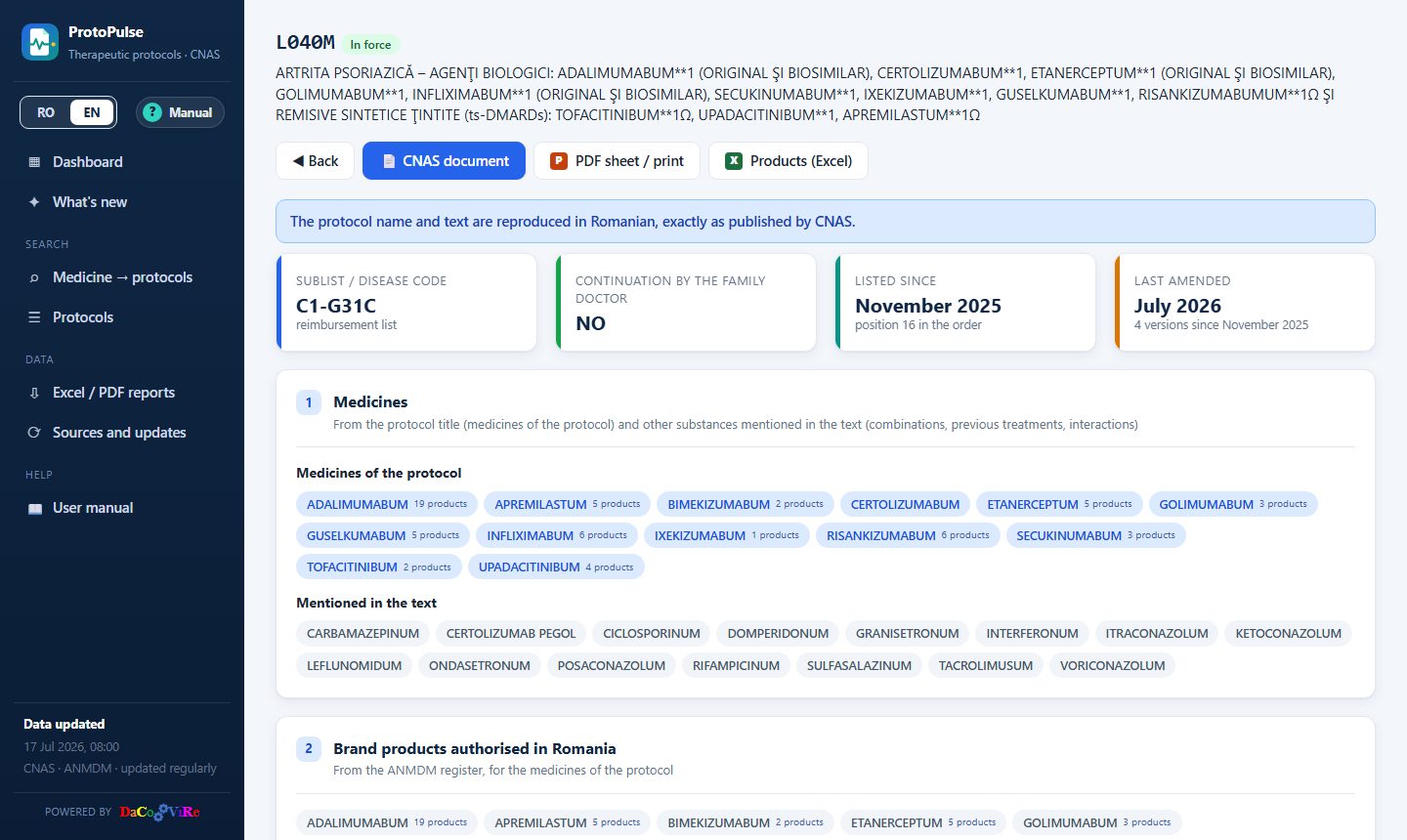Open BIMEKIZUMABUM chip in Brand products section
Image resolution: width=1407 pixels, height=840 pixels.
[746, 822]
